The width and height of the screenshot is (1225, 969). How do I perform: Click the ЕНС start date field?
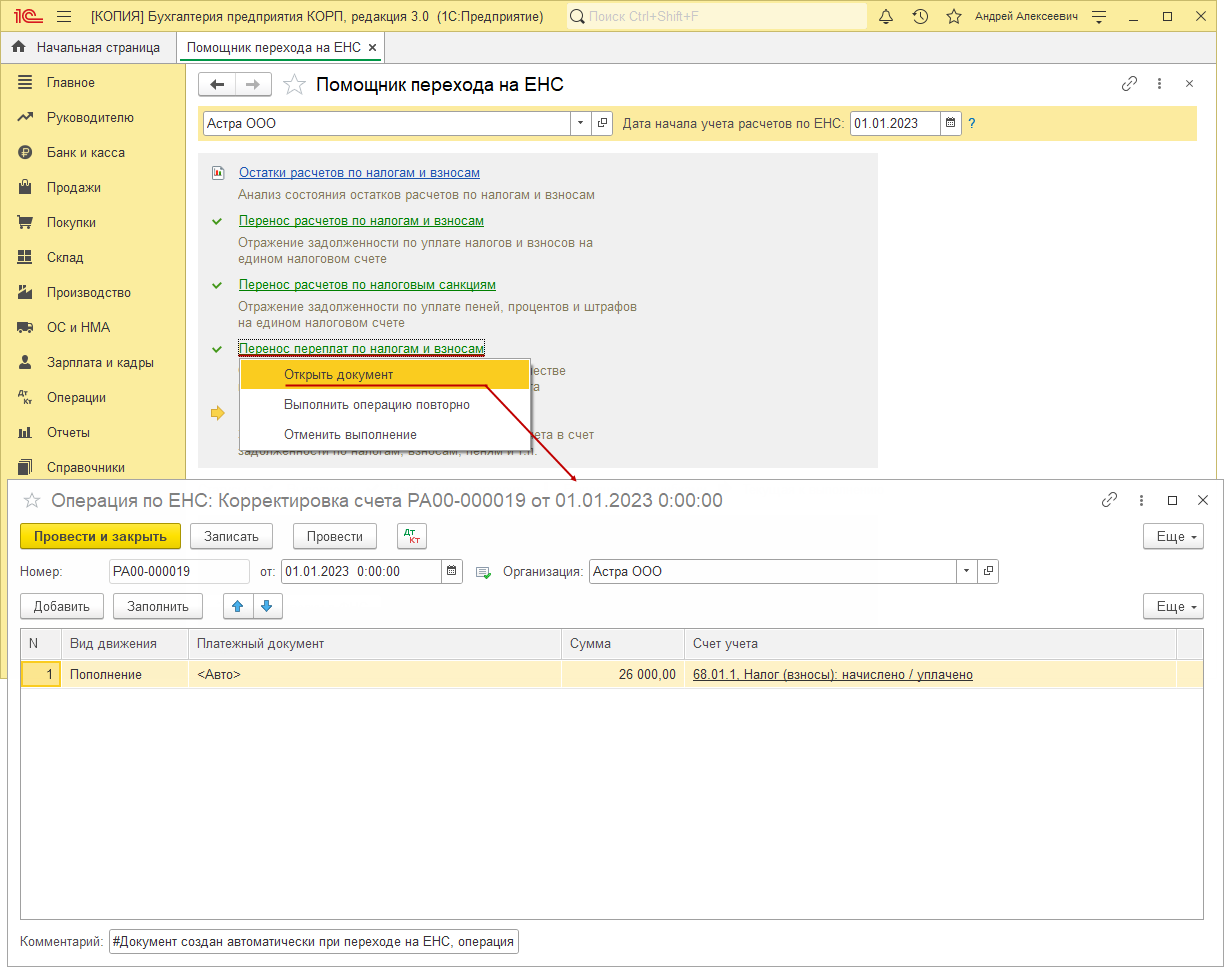[x=895, y=124]
